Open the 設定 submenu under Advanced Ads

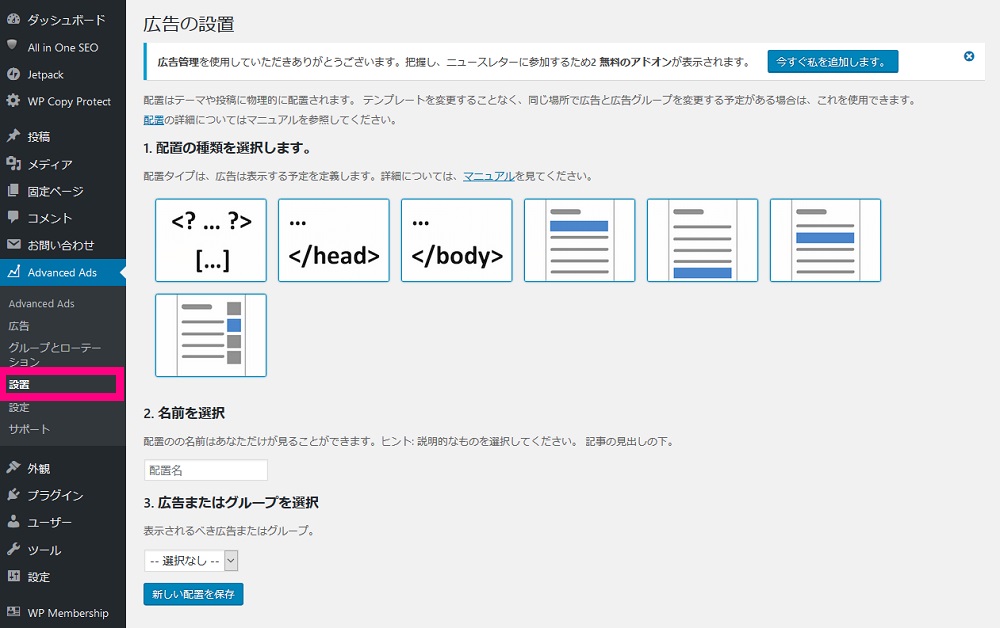(18, 407)
